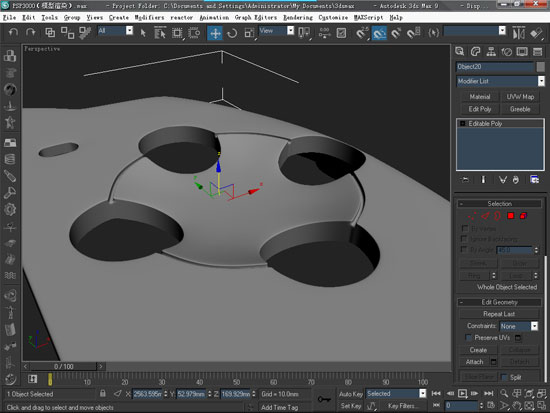The width and height of the screenshot is (550, 413).
Task: Click the timeline marker at frame 50
Action: coord(237,381)
